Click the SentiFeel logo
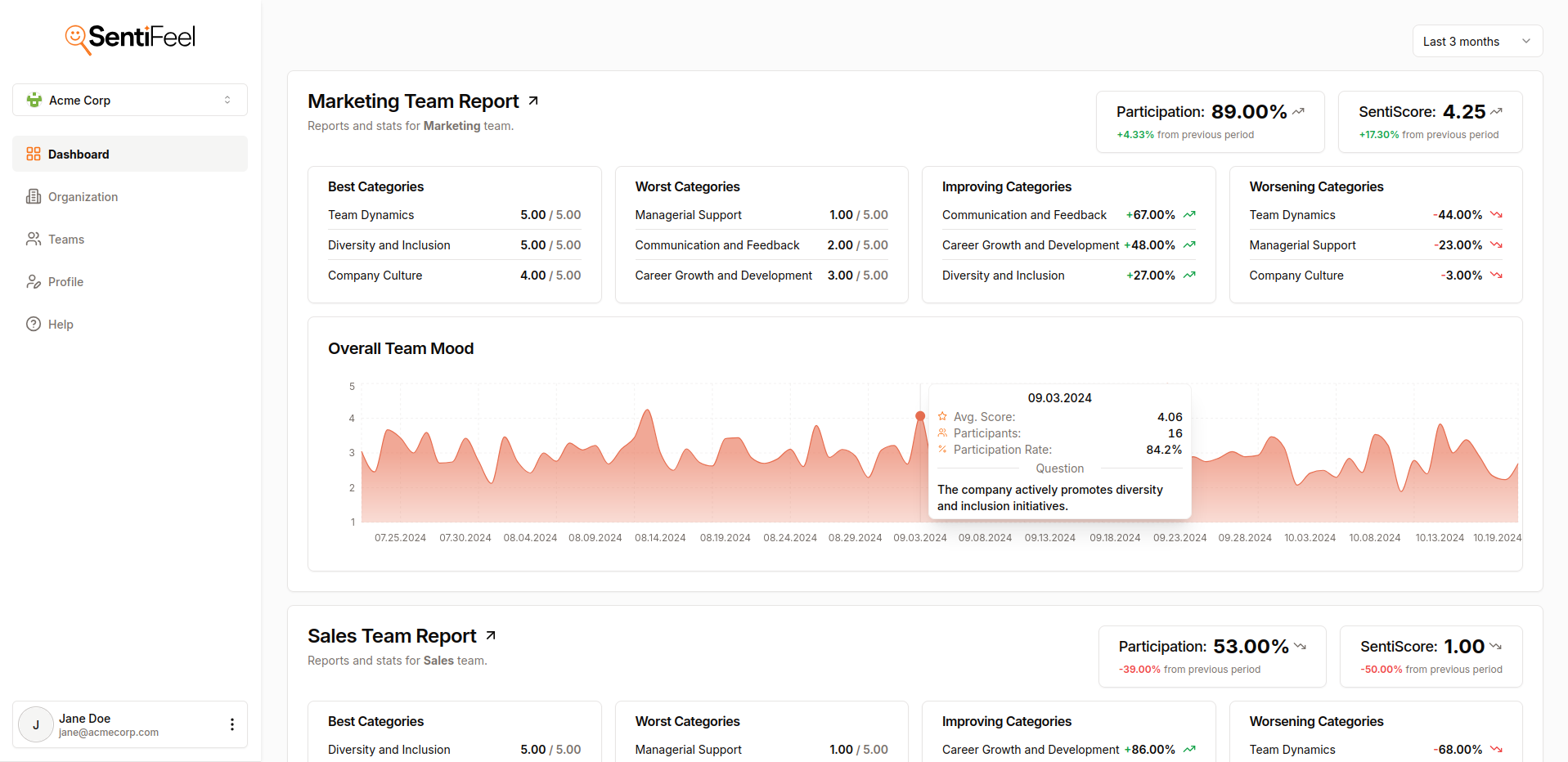The width and height of the screenshot is (1568, 762). pos(130,38)
